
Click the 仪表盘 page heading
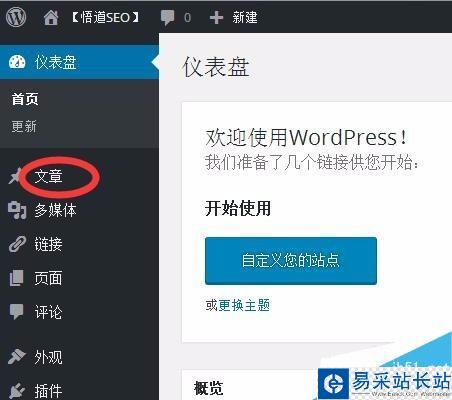(216, 67)
